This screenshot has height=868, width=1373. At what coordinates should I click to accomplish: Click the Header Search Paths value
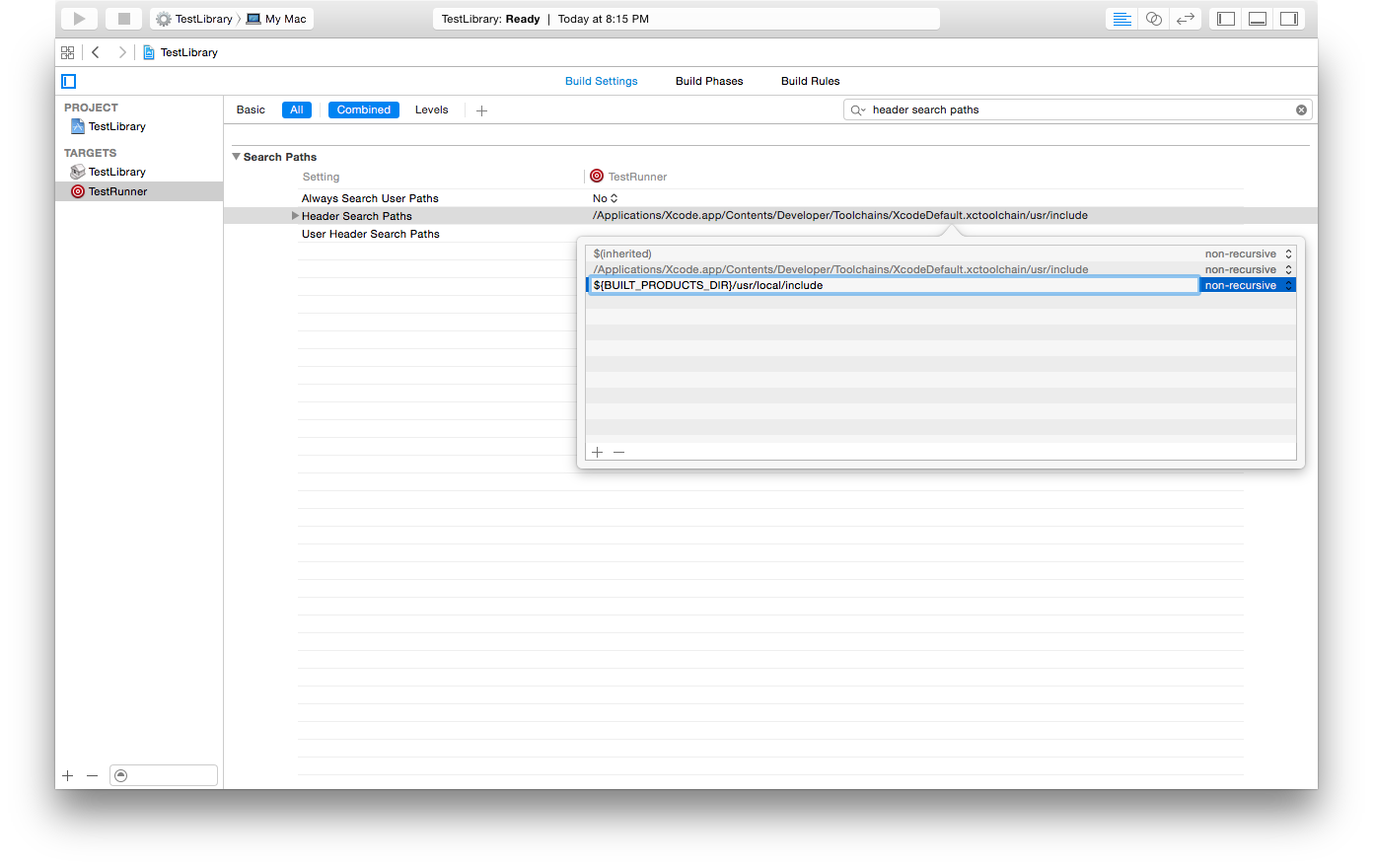[840, 215]
